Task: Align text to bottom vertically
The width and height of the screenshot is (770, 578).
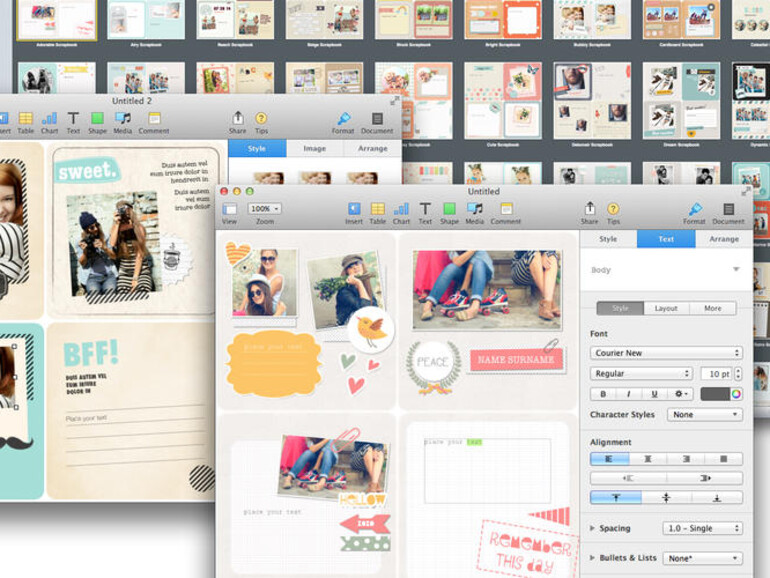Action: click(x=717, y=497)
